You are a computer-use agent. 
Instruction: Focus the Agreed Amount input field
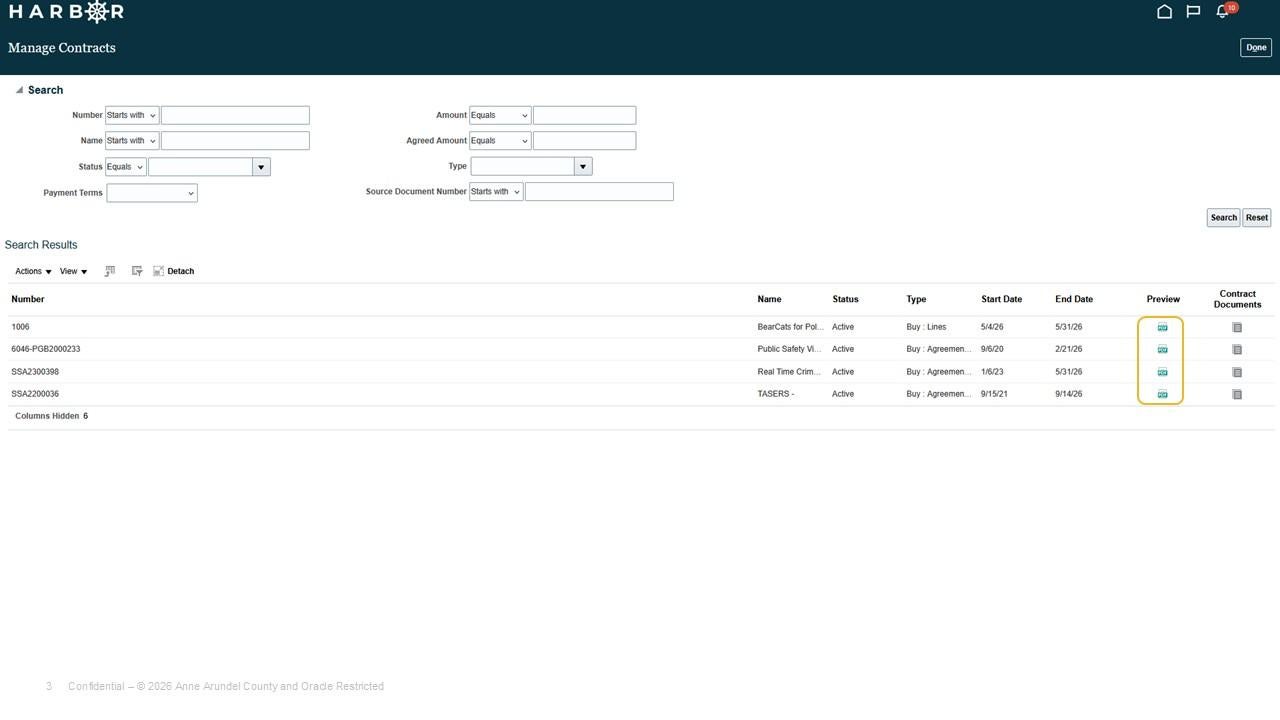pos(584,141)
